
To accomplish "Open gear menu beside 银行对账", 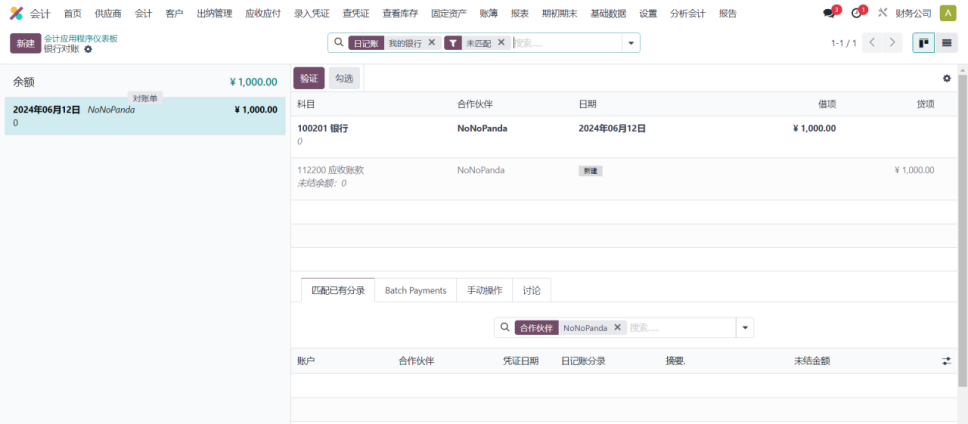I will coord(88,49).
